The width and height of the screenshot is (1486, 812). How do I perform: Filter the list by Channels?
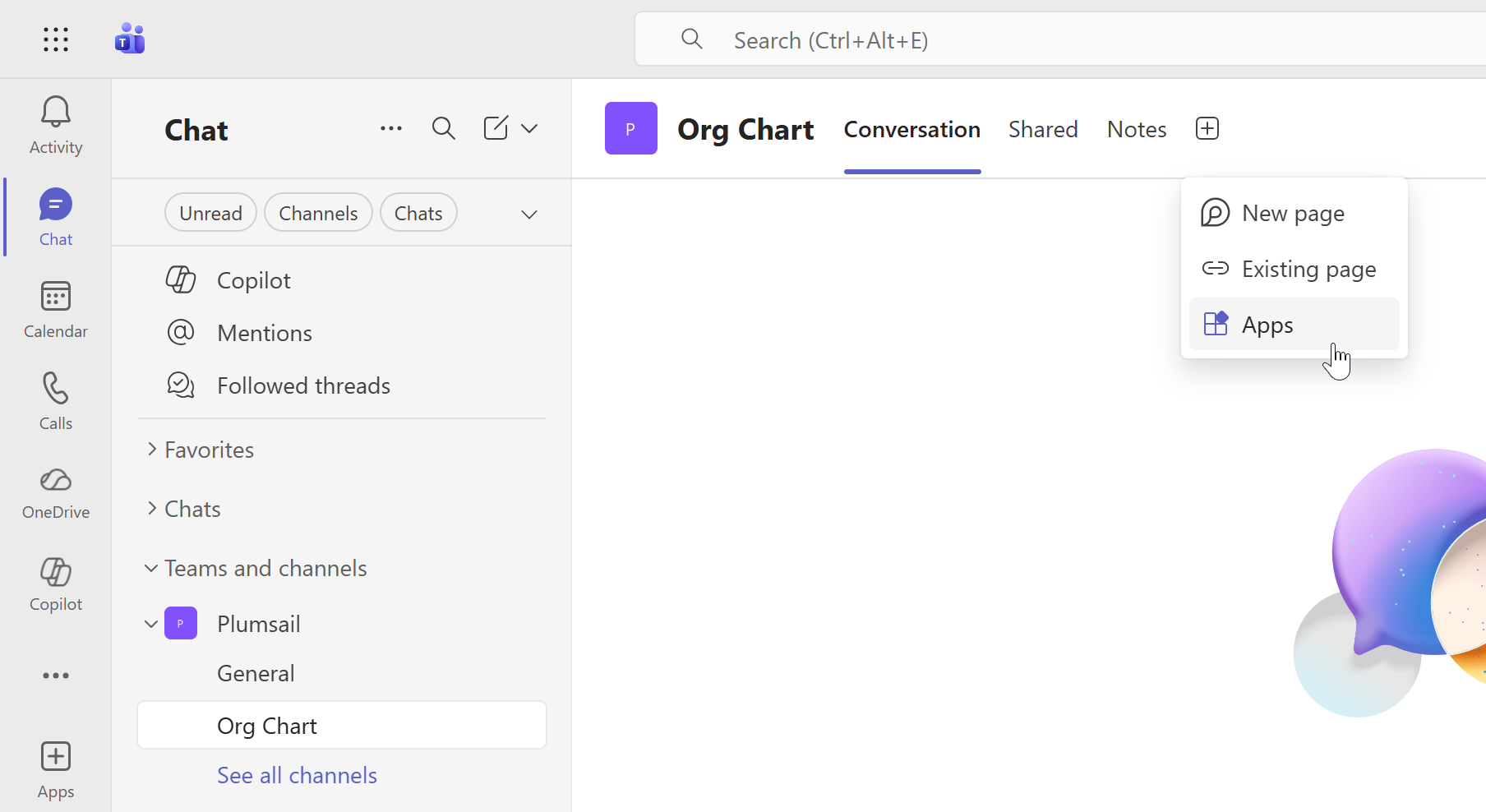pos(318,212)
